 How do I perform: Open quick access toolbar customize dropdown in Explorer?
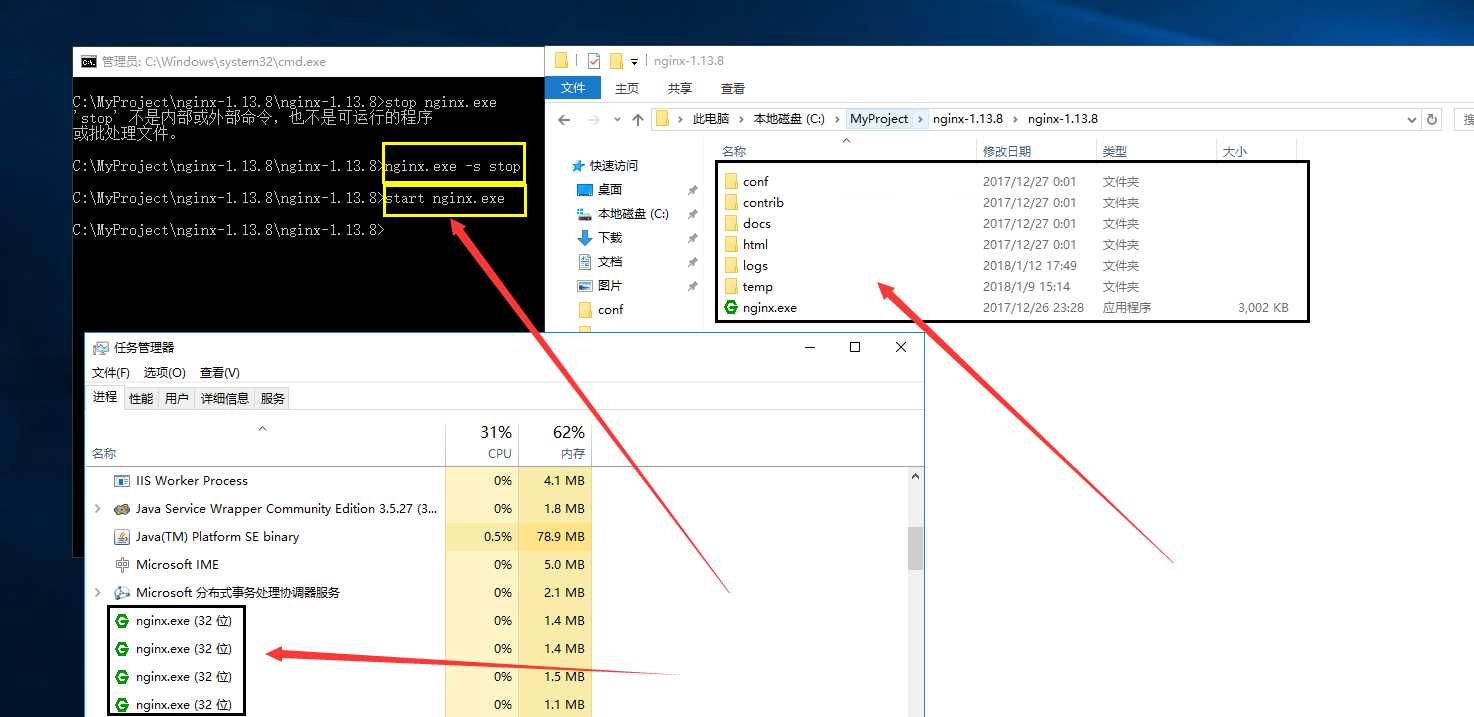click(634, 61)
